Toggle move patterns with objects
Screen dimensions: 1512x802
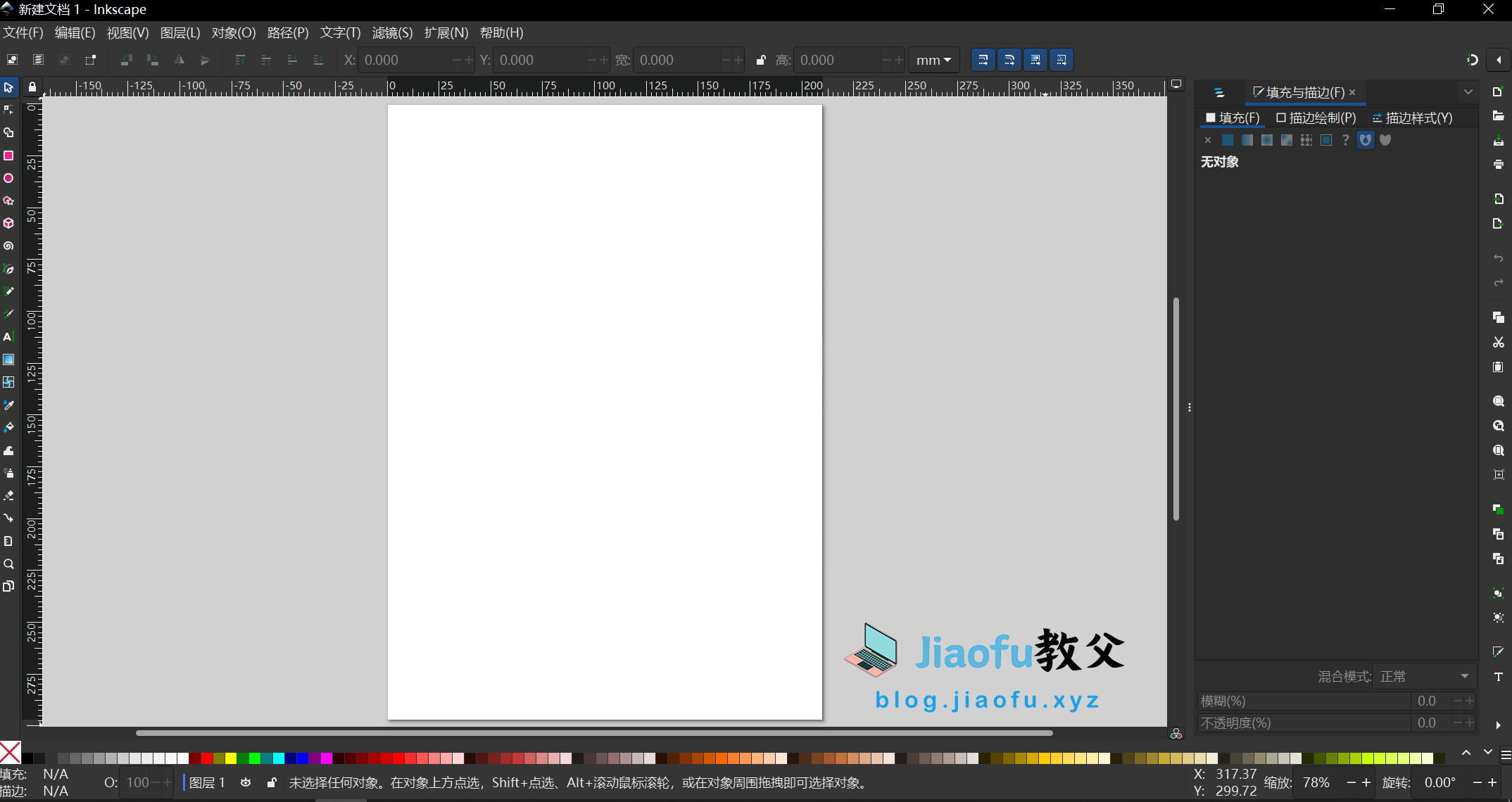point(1061,60)
